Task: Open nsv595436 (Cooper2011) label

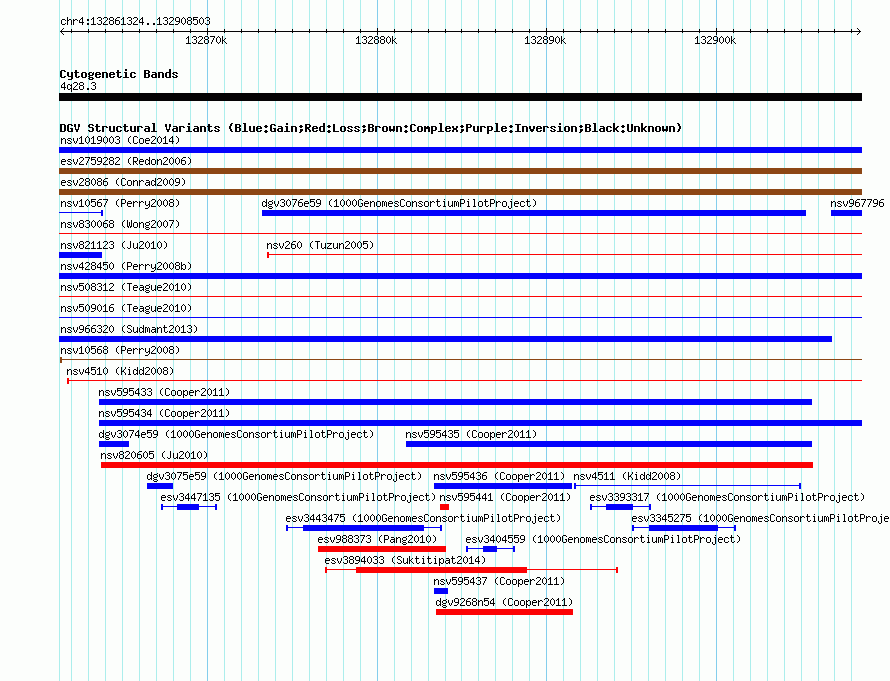Action: click(499, 476)
